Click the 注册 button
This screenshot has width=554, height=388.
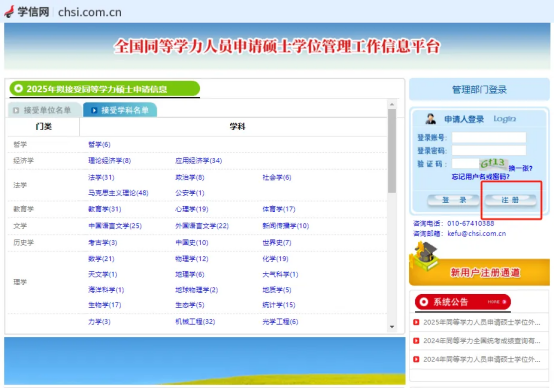(x=510, y=200)
